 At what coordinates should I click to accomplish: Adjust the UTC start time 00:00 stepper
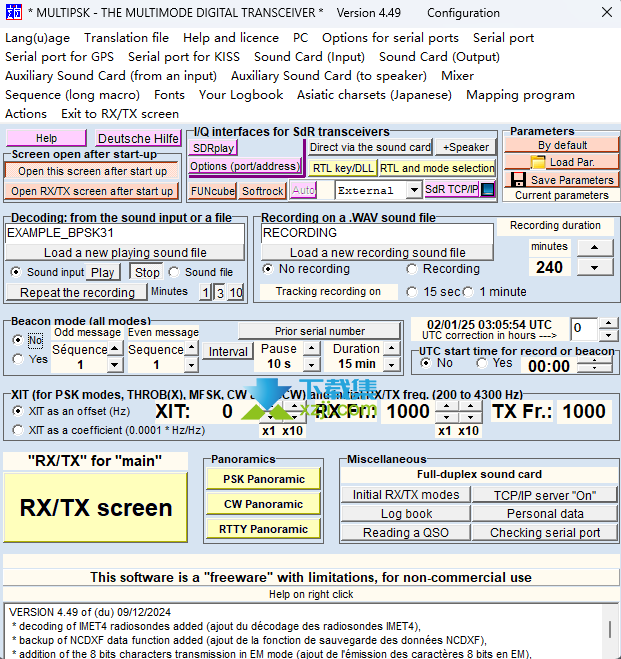tap(594, 366)
